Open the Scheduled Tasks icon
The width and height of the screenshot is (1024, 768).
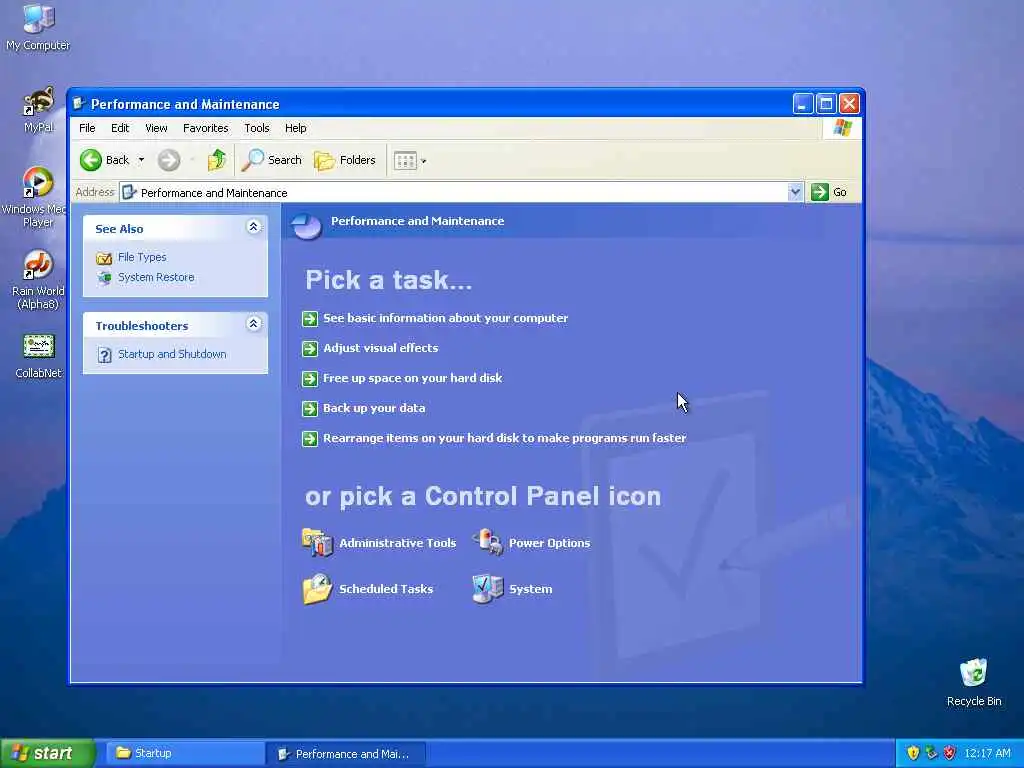coord(317,588)
